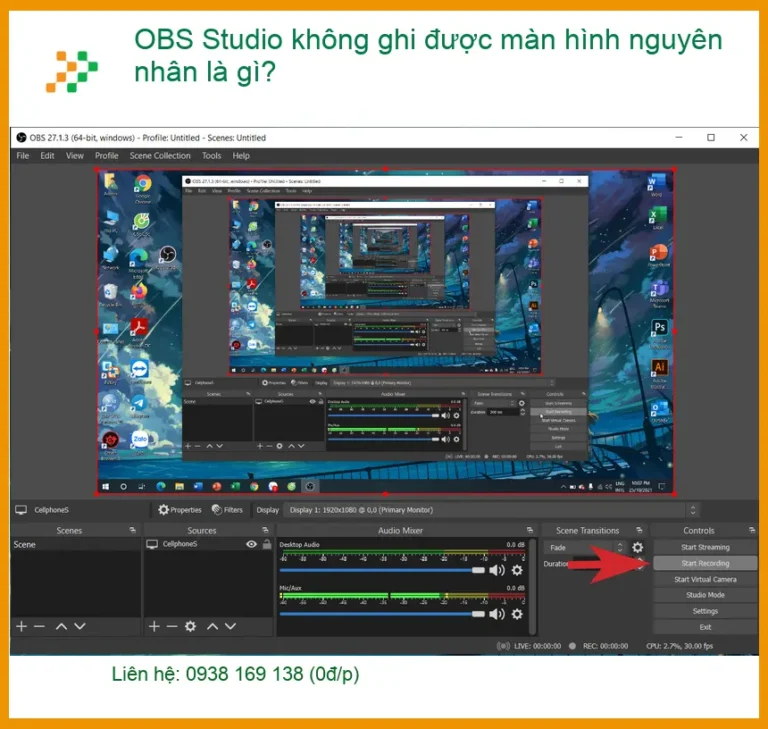
Task: Mute the Desktop Audio speaker icon
Action: pyautogui.click(x=497, y=570)
